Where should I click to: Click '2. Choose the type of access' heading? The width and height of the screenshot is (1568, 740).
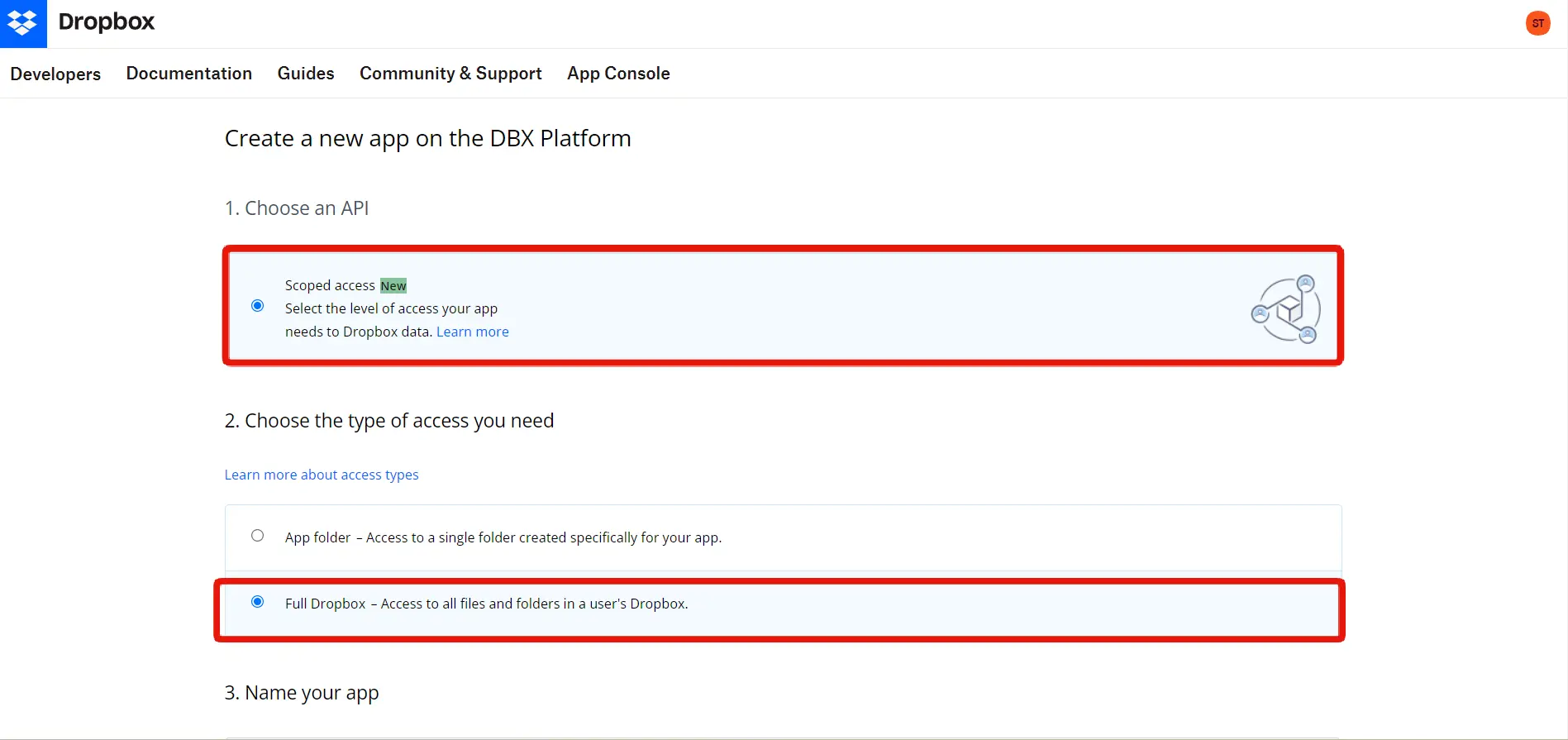coord(389,421)
